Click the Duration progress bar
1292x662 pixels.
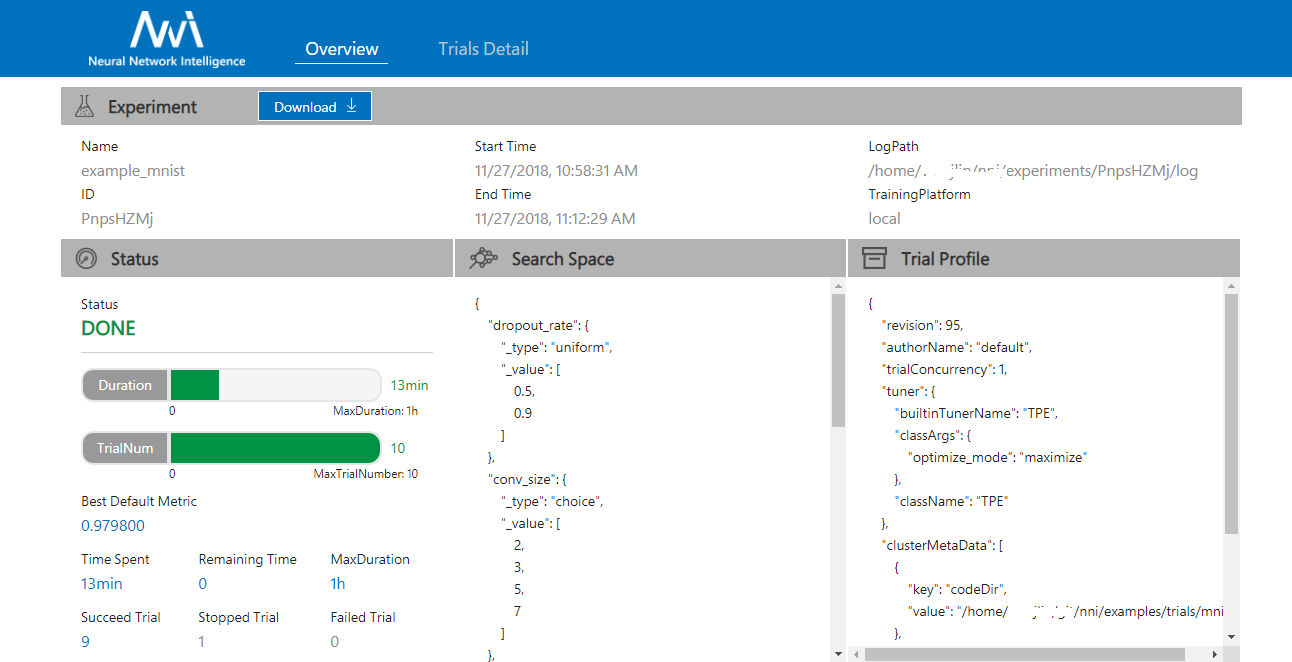275,385
